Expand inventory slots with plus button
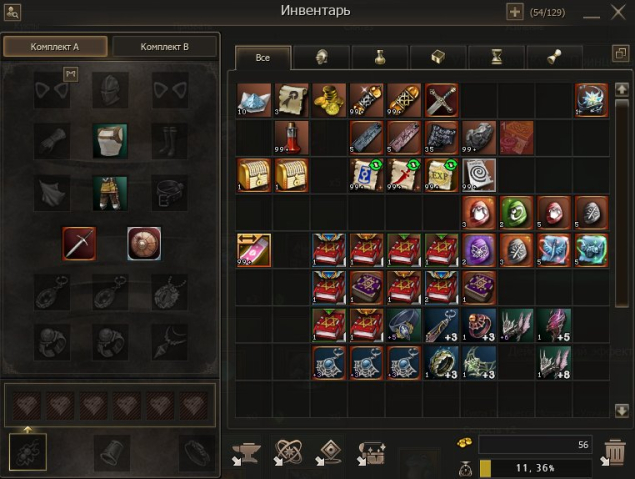This screenshot has width=635, height=479. [x=515, y=12]
